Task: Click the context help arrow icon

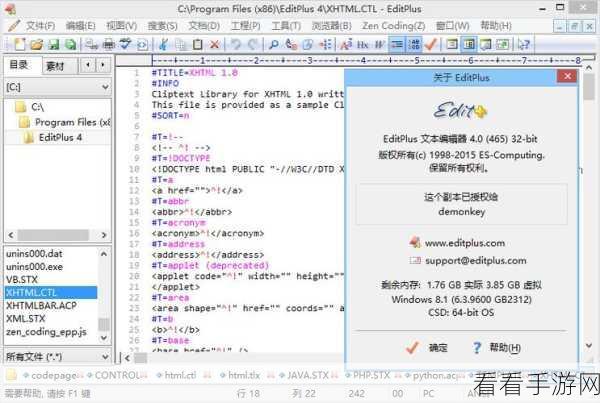Action: [x=523, y=44]
